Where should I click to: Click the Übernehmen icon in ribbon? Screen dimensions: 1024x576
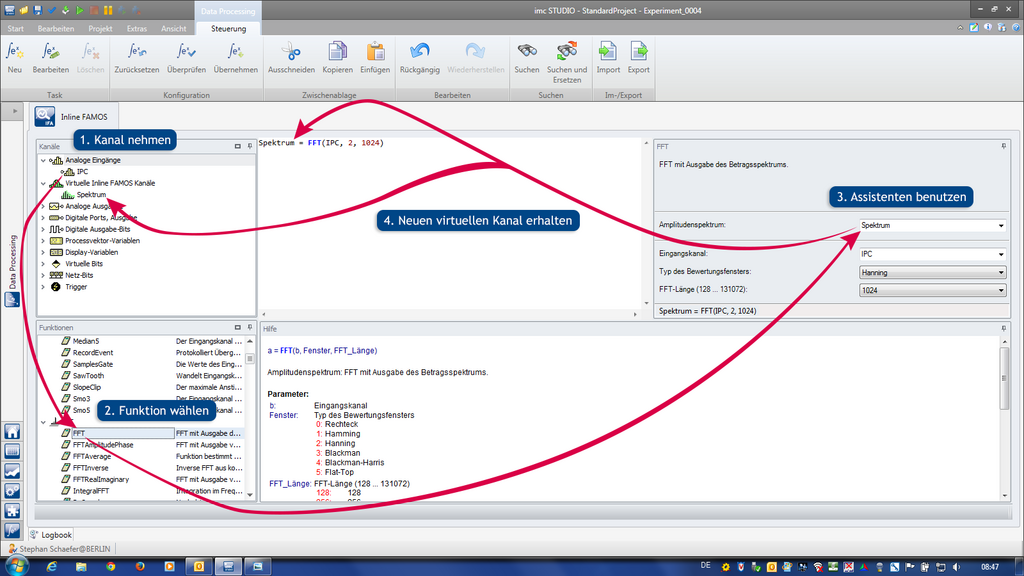tap(236, 52)
